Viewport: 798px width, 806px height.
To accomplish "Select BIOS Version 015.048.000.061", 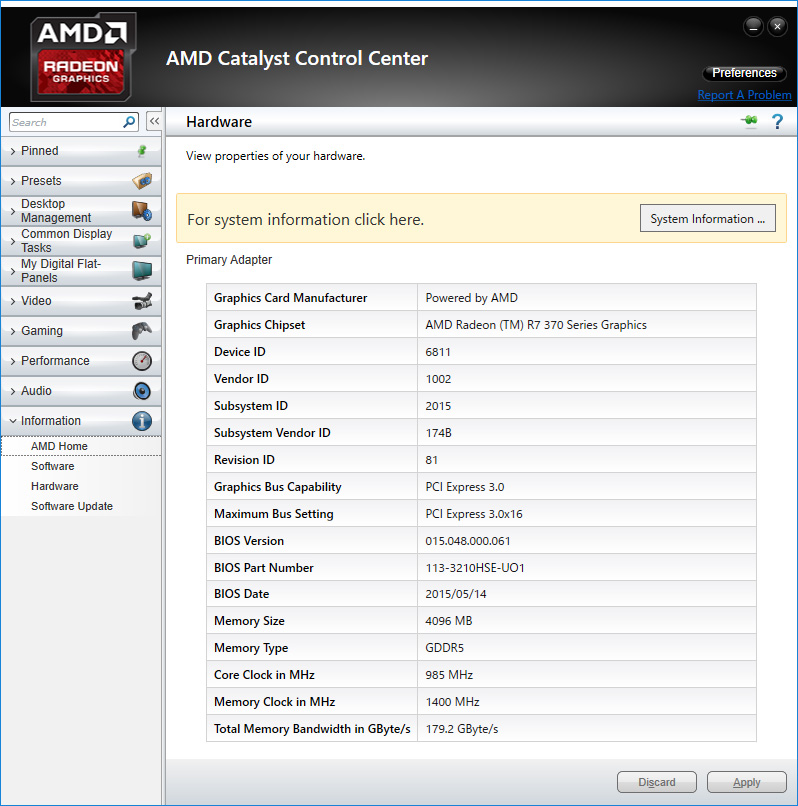I will tap(587, 541).
